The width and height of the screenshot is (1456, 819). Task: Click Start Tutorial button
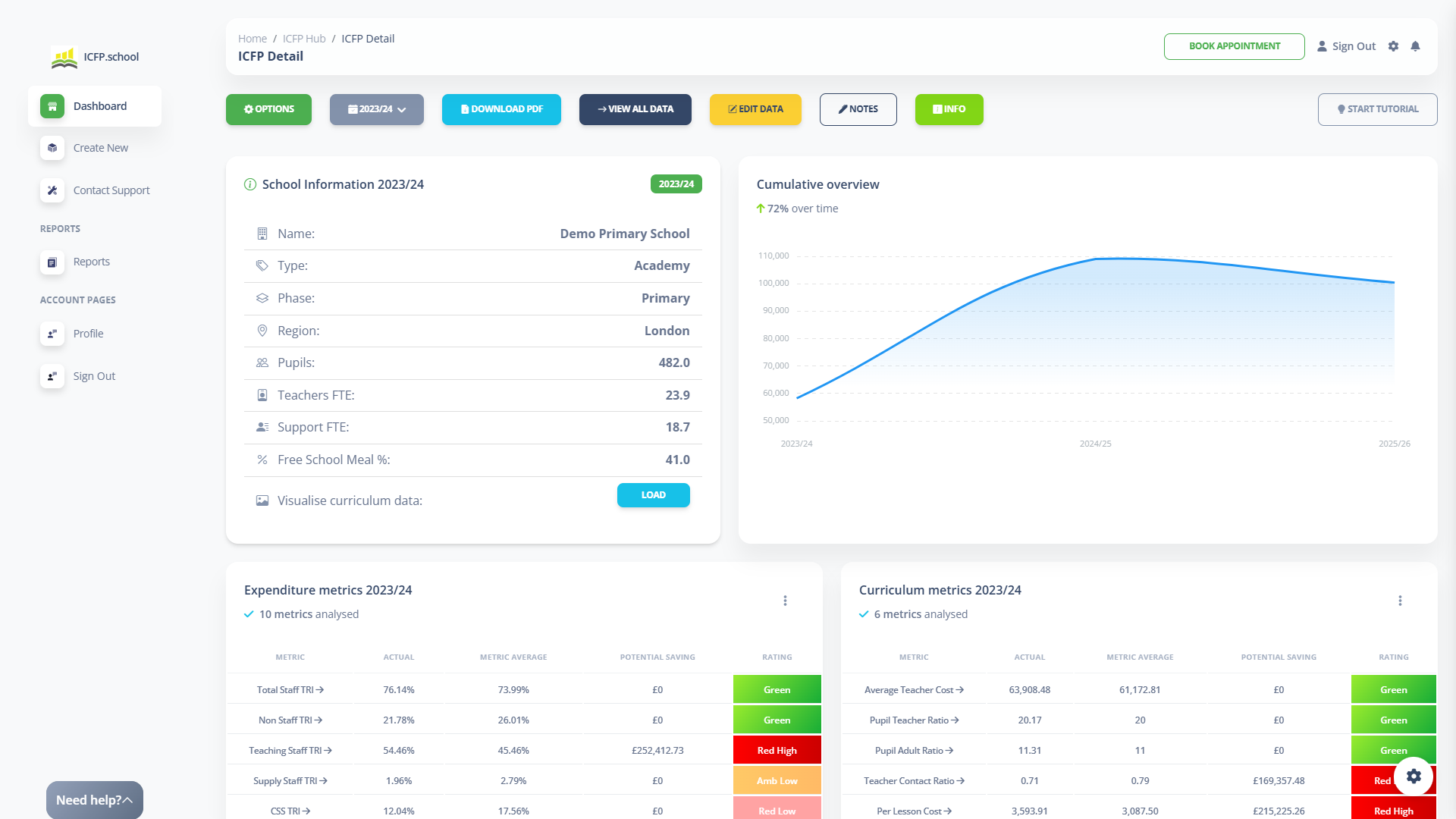click(1378, 109)
